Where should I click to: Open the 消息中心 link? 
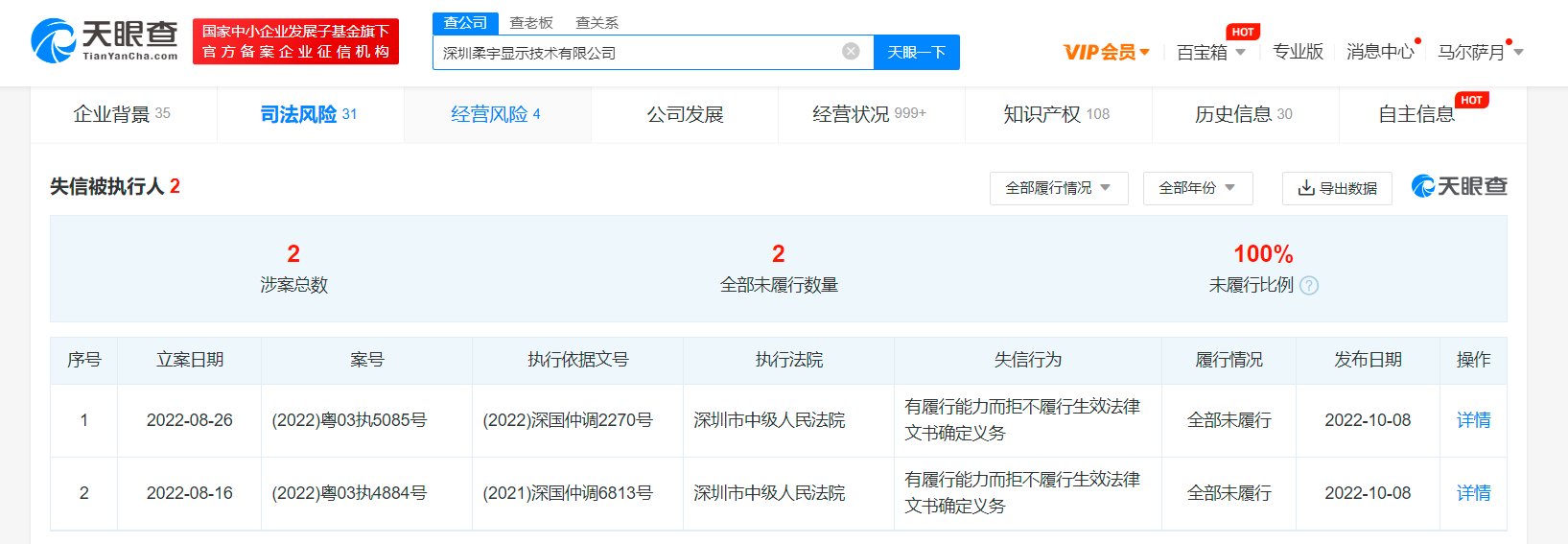pos(1380,52)
